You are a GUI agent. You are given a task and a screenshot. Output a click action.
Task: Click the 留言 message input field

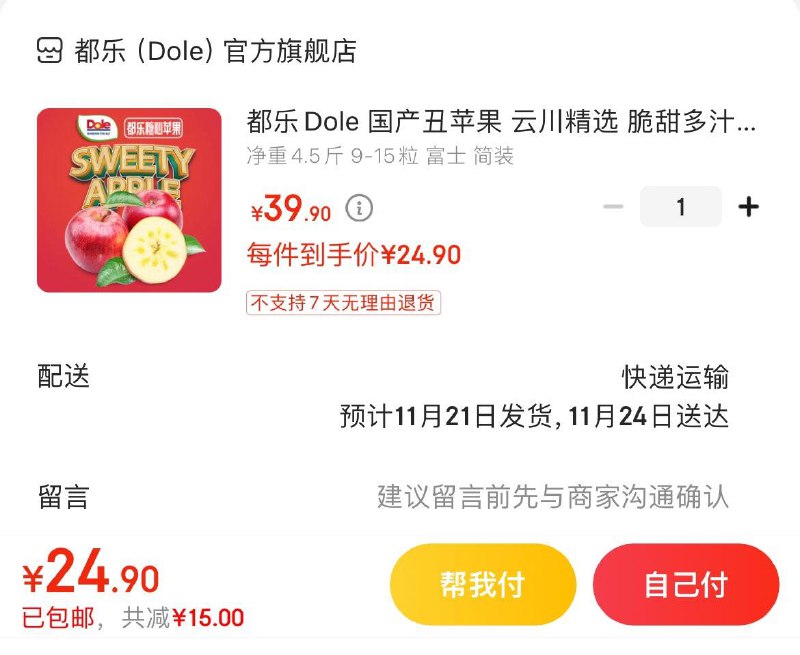point(552,496)
